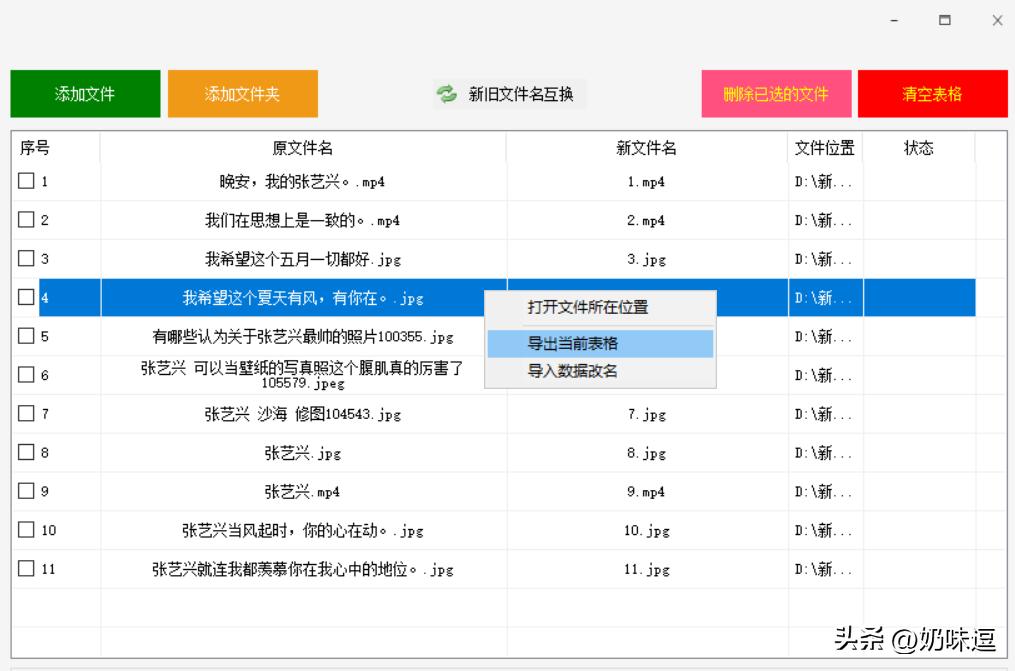
Task: Click the green 添加文件 button
Action: point(85,94)
